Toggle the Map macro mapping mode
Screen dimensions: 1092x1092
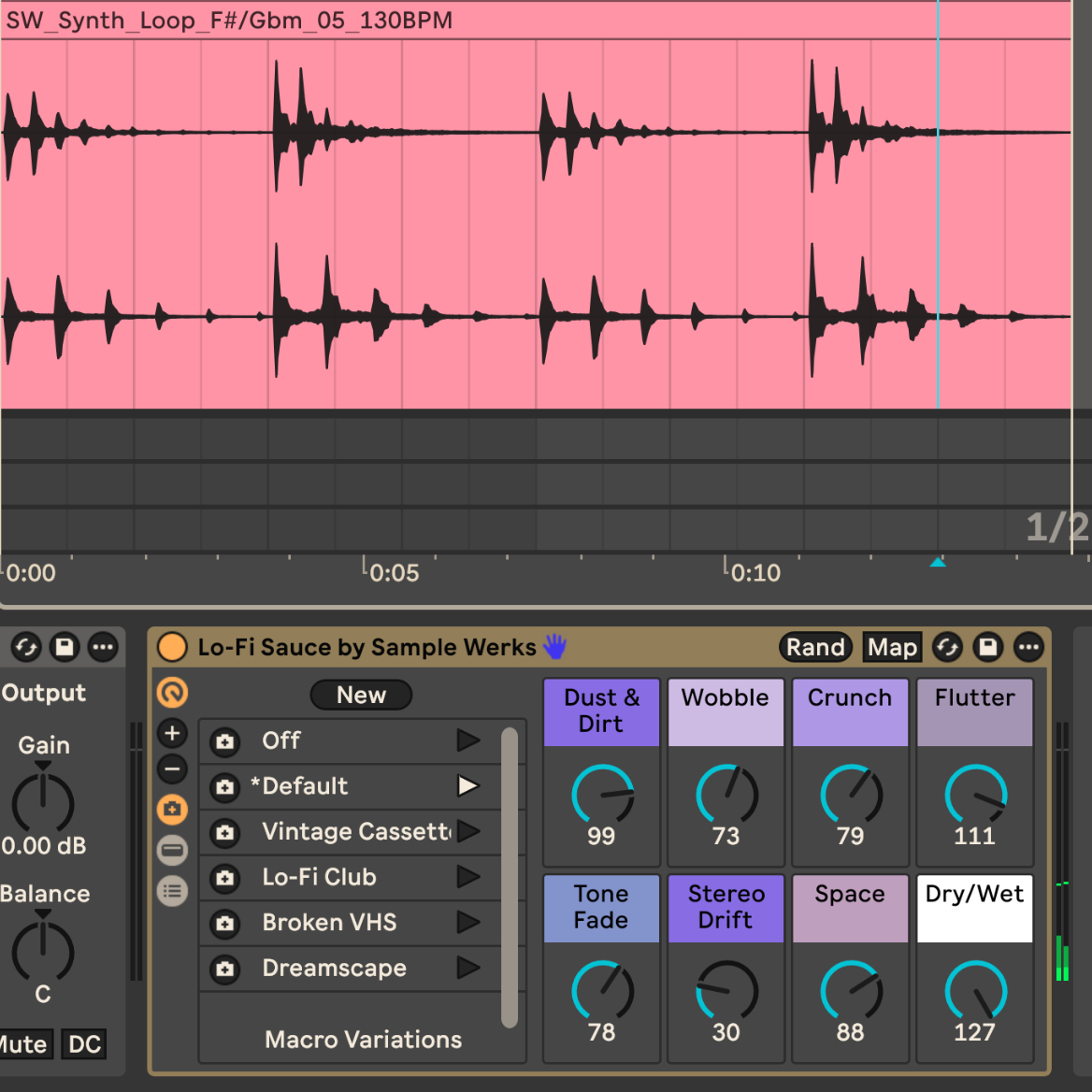point(892,647)
